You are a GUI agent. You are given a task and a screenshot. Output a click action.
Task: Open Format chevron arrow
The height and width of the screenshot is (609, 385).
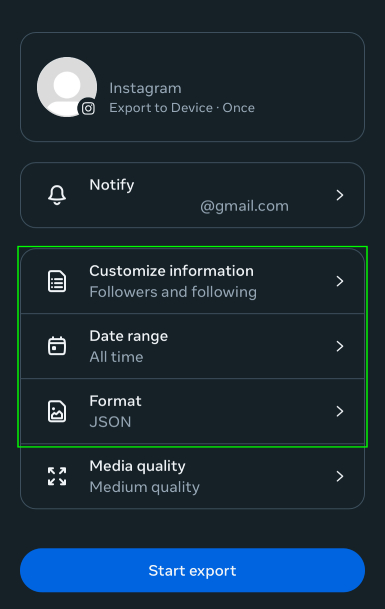click(340, 411)
